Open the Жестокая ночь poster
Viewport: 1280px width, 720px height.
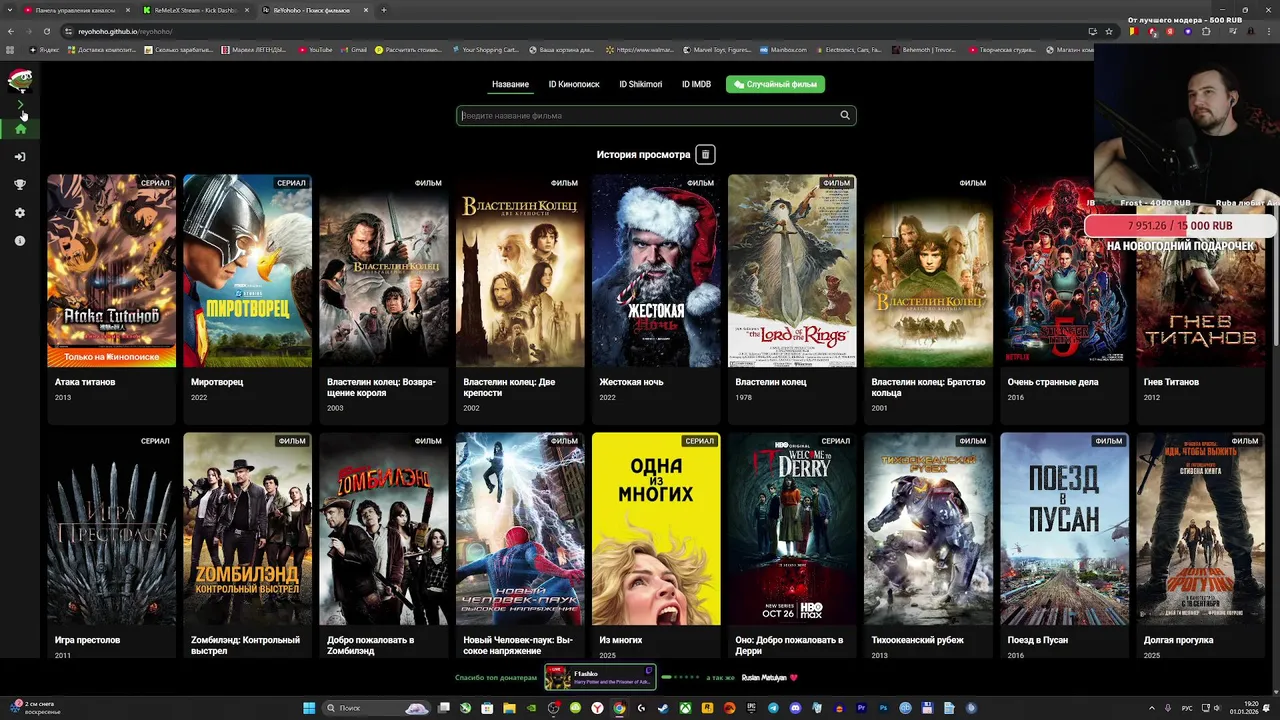click(656, 270)
